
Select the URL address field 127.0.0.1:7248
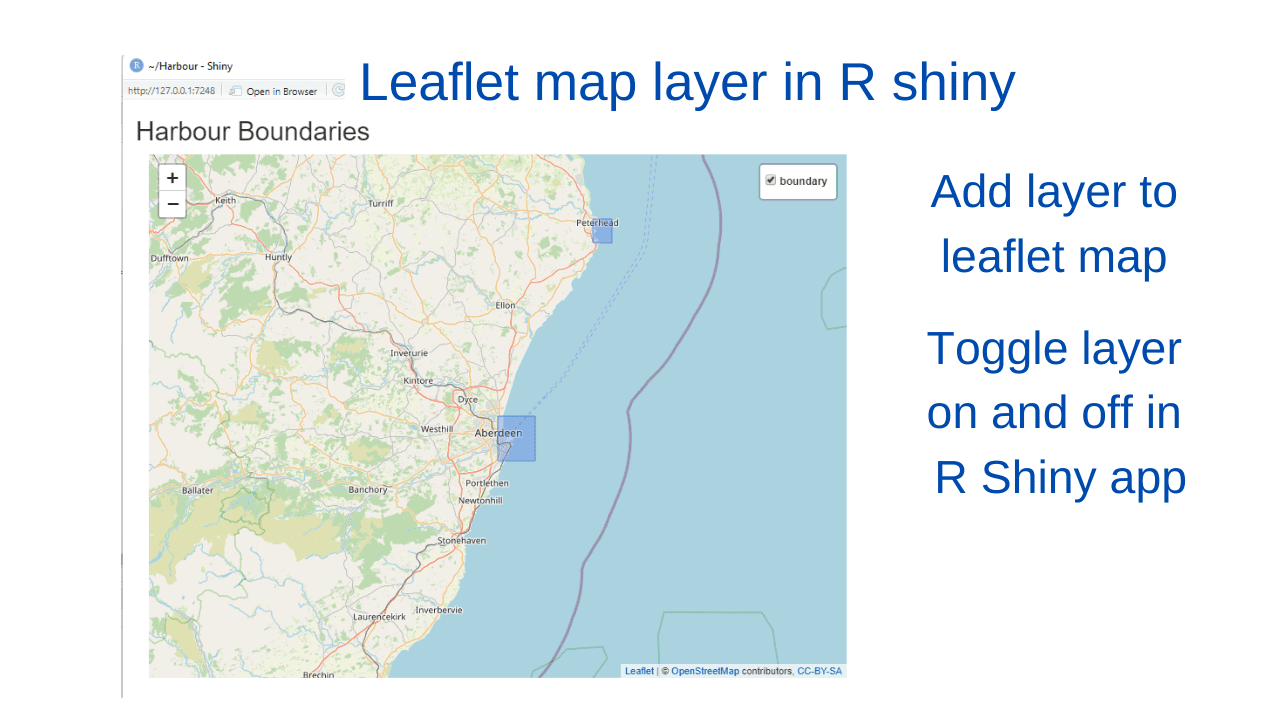tap(171, 91)
